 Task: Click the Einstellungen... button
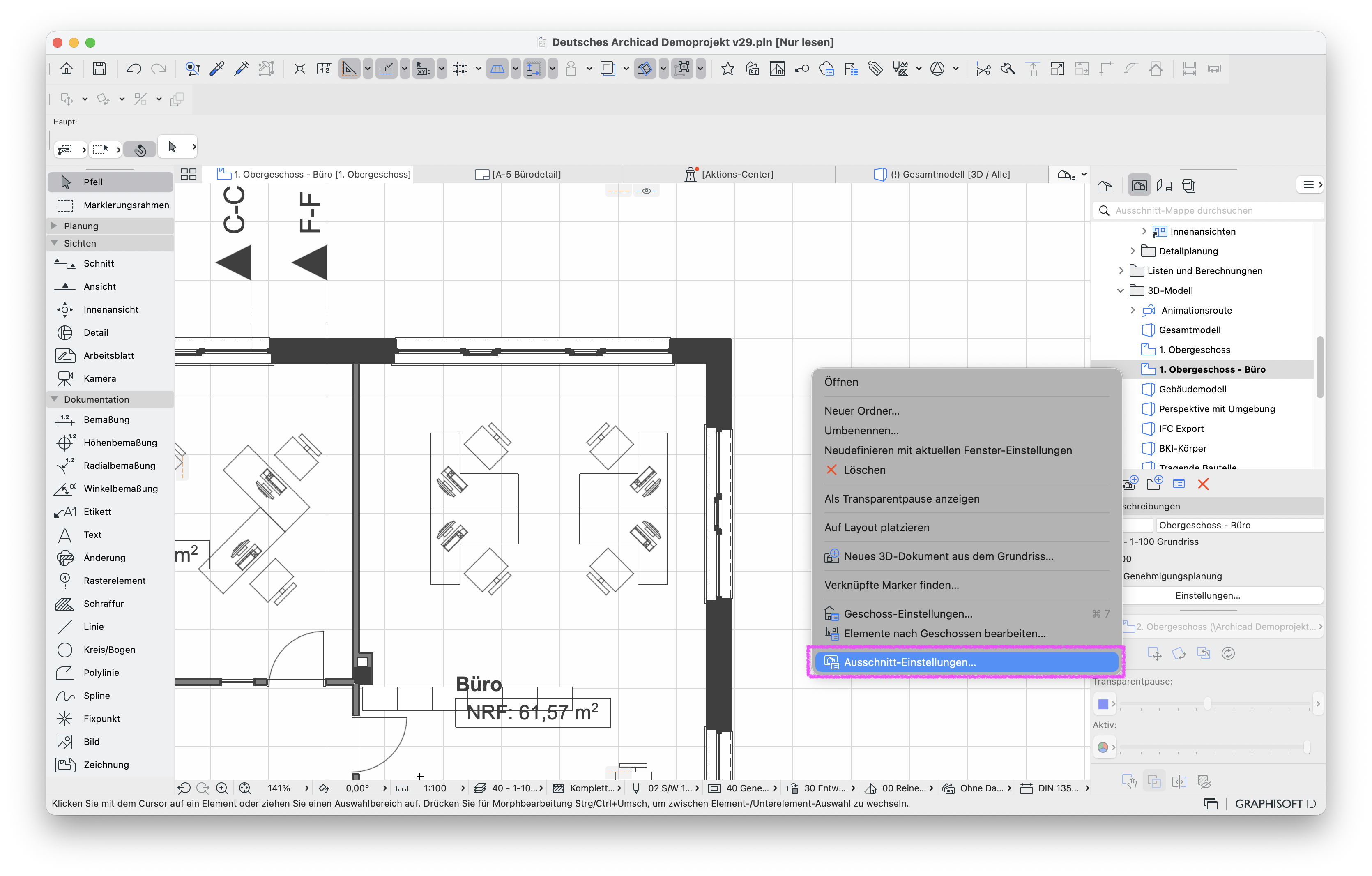[x=1207, y=595]
